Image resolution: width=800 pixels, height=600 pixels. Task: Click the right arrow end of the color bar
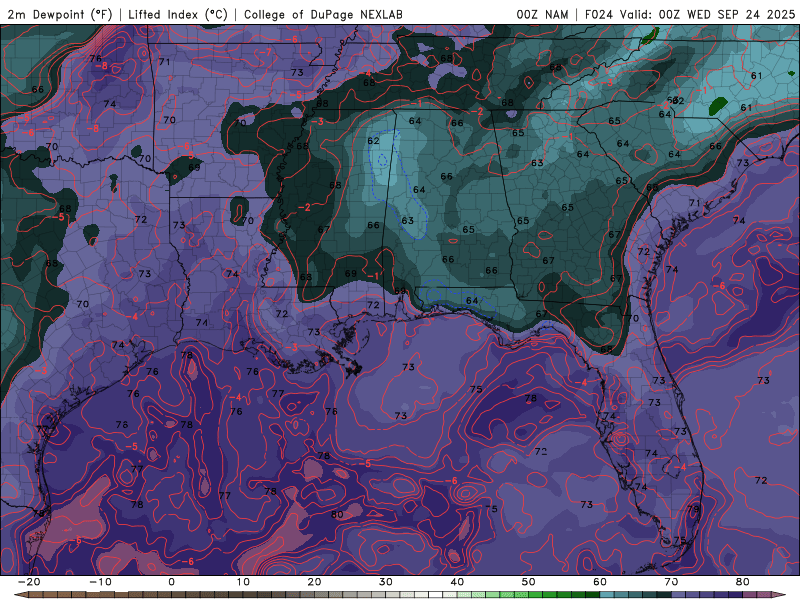point(779,595)
